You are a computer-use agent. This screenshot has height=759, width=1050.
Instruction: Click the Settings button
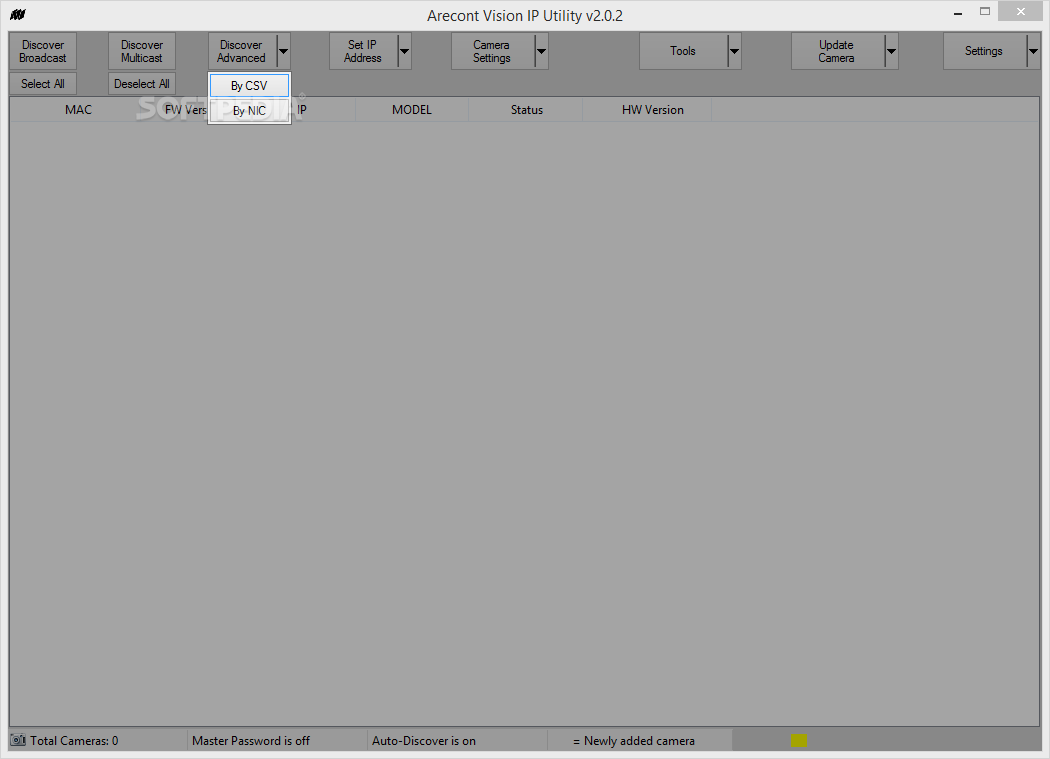coord(984,51)
